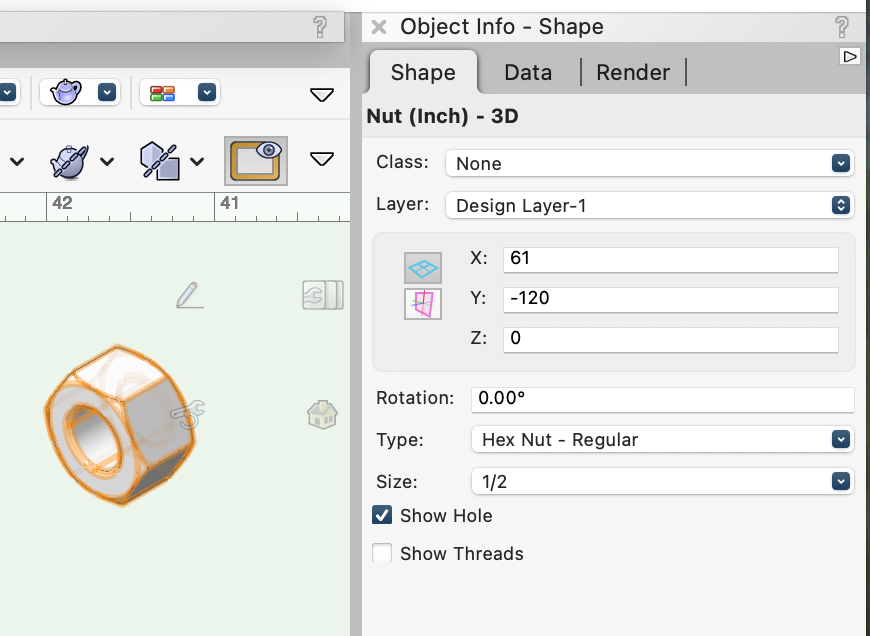Click the panel flyout arrow below help icon

coord(850,56)
